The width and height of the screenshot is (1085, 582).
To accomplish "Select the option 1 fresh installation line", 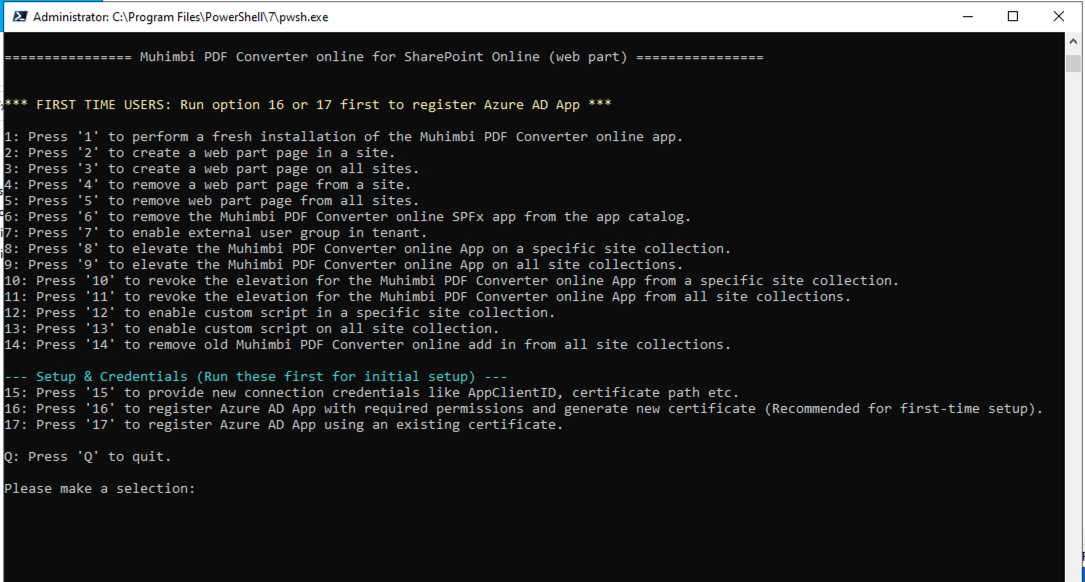I will (x=343, y=136).
